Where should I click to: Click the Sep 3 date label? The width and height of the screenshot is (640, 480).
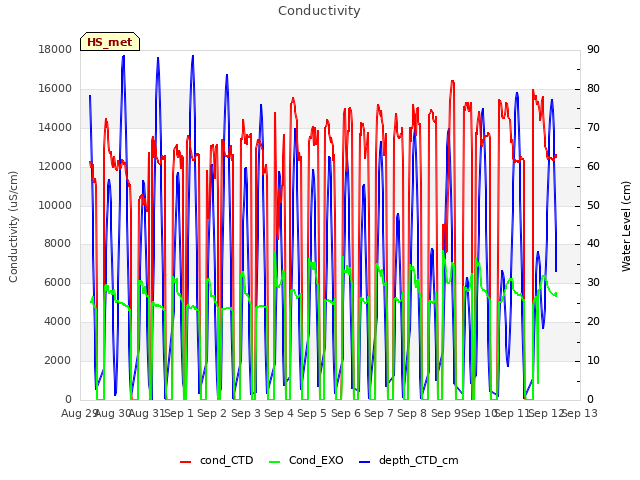coord(246,413)
